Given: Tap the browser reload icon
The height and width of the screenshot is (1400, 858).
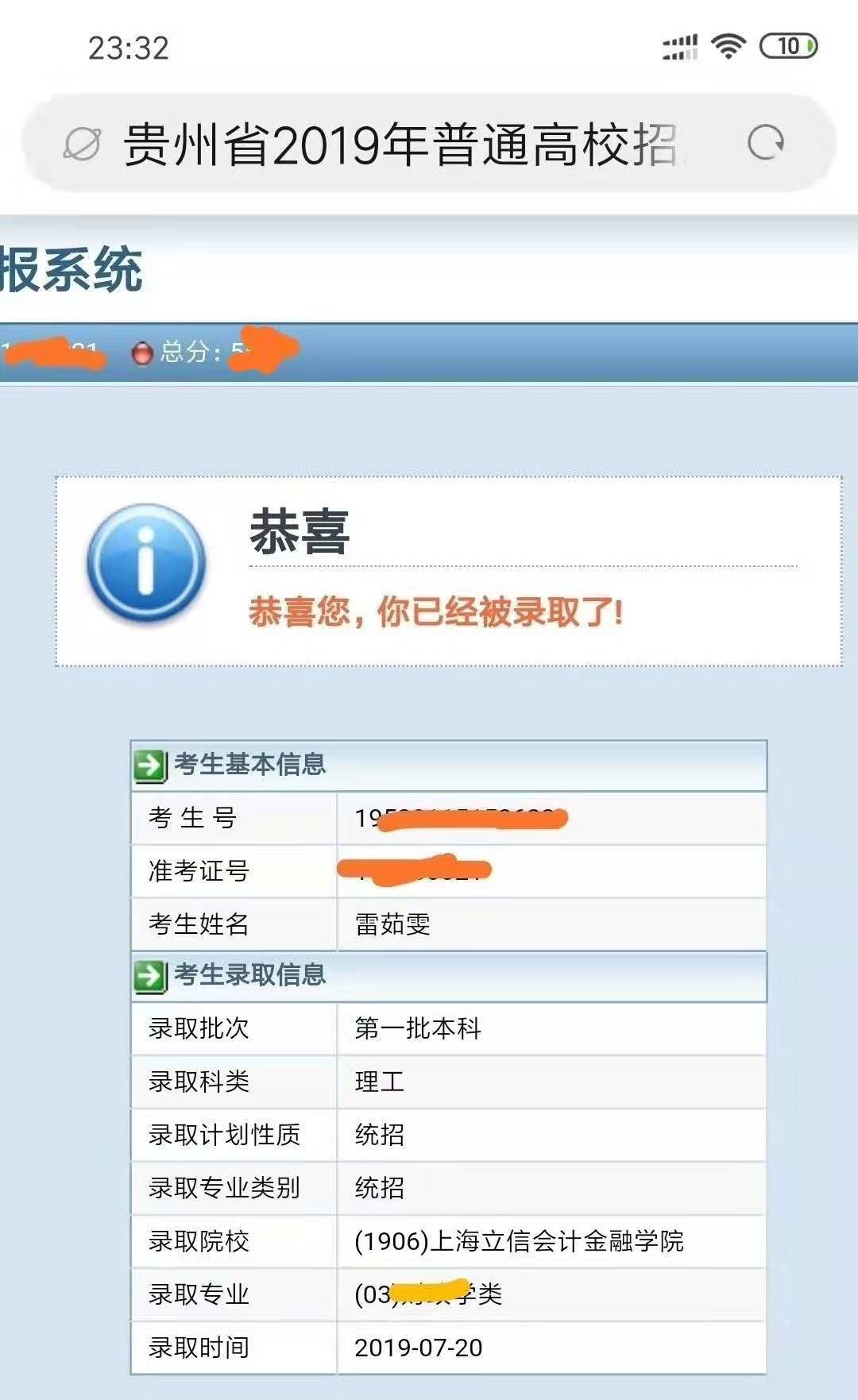Looking at the screenshot, I should tap(766, 143).
